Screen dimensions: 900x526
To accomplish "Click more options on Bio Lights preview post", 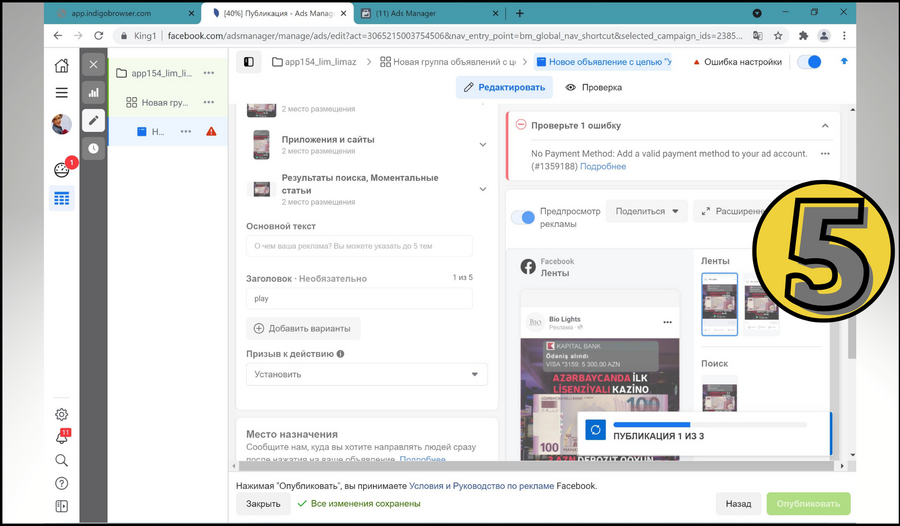I will pos(667,322).
